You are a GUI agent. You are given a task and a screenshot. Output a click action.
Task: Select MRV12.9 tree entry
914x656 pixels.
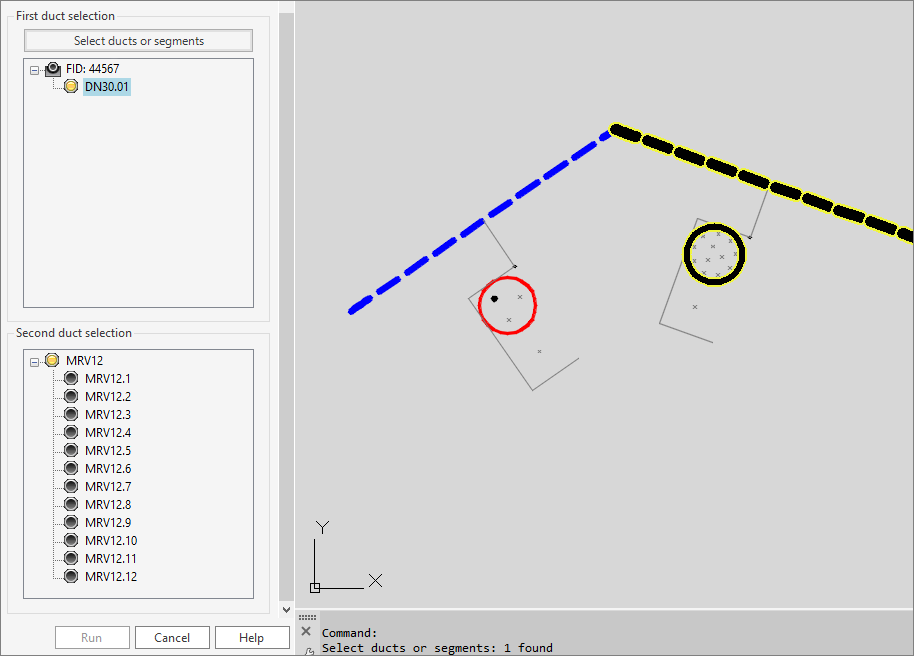click(x=108, y=522)
